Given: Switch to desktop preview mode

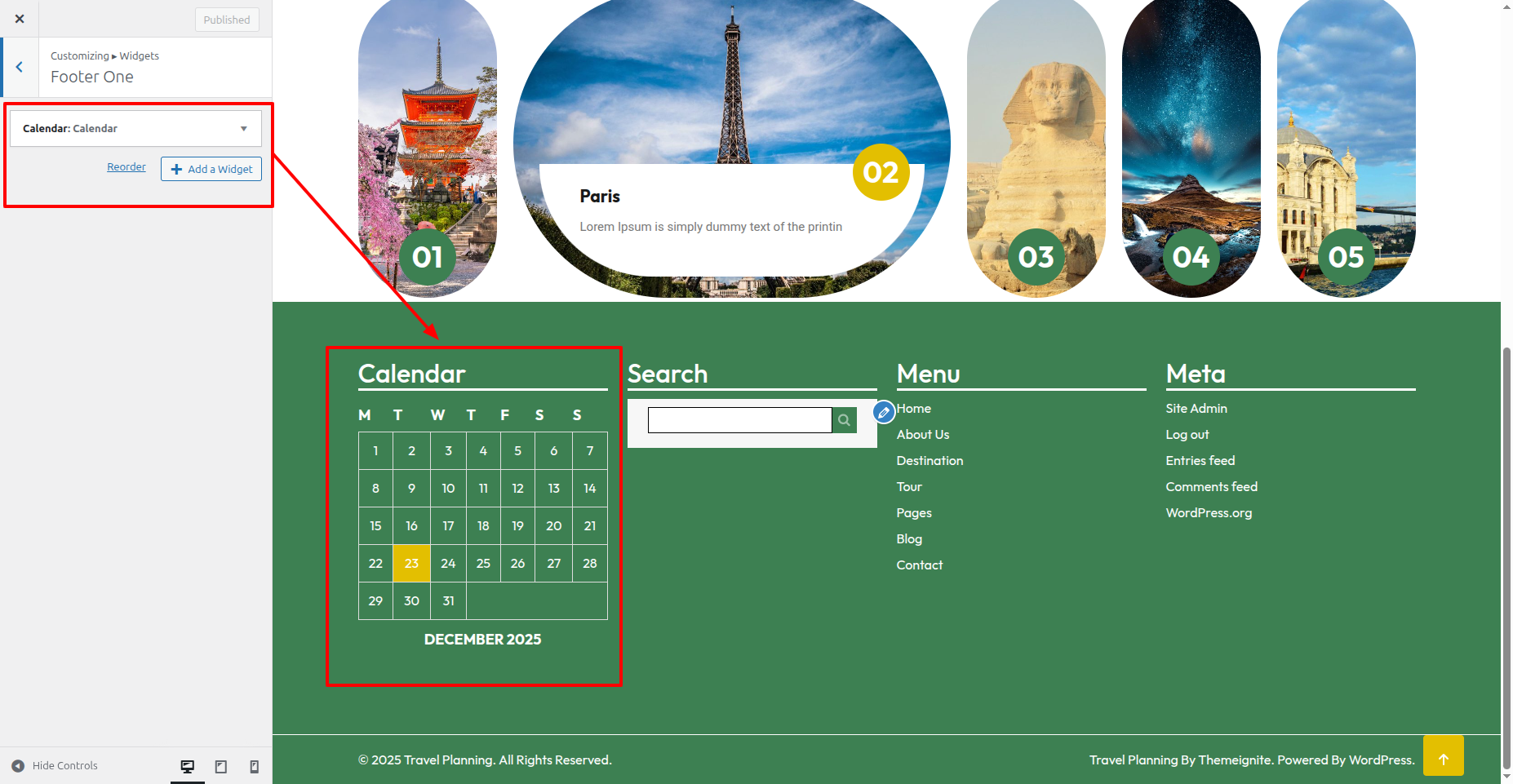Looking at the screenshot, I should [188, 766].
